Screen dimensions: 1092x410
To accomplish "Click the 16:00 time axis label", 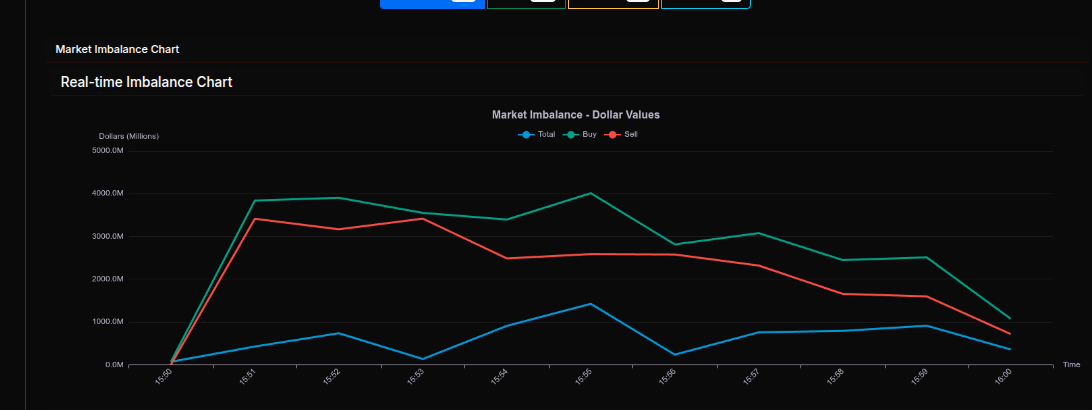I will 1003,377.
